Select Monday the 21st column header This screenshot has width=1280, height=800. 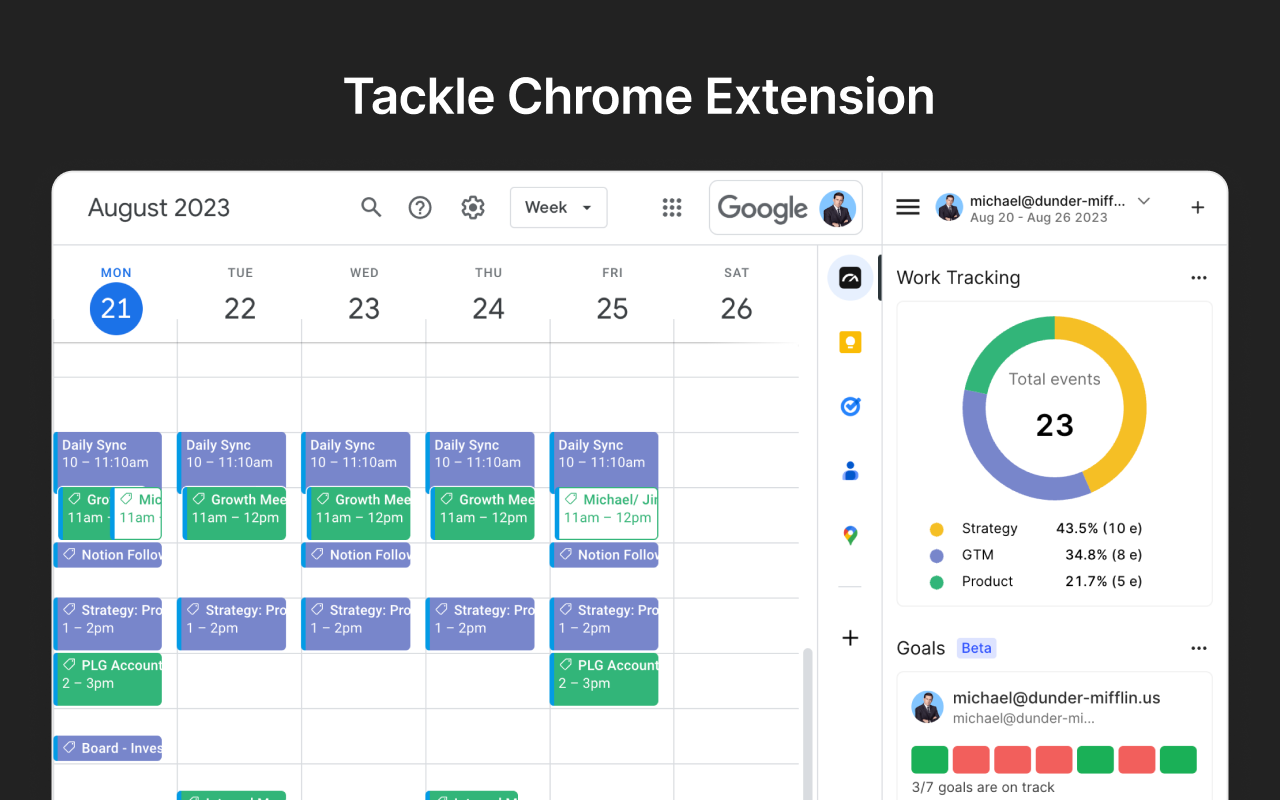point(115,308)
